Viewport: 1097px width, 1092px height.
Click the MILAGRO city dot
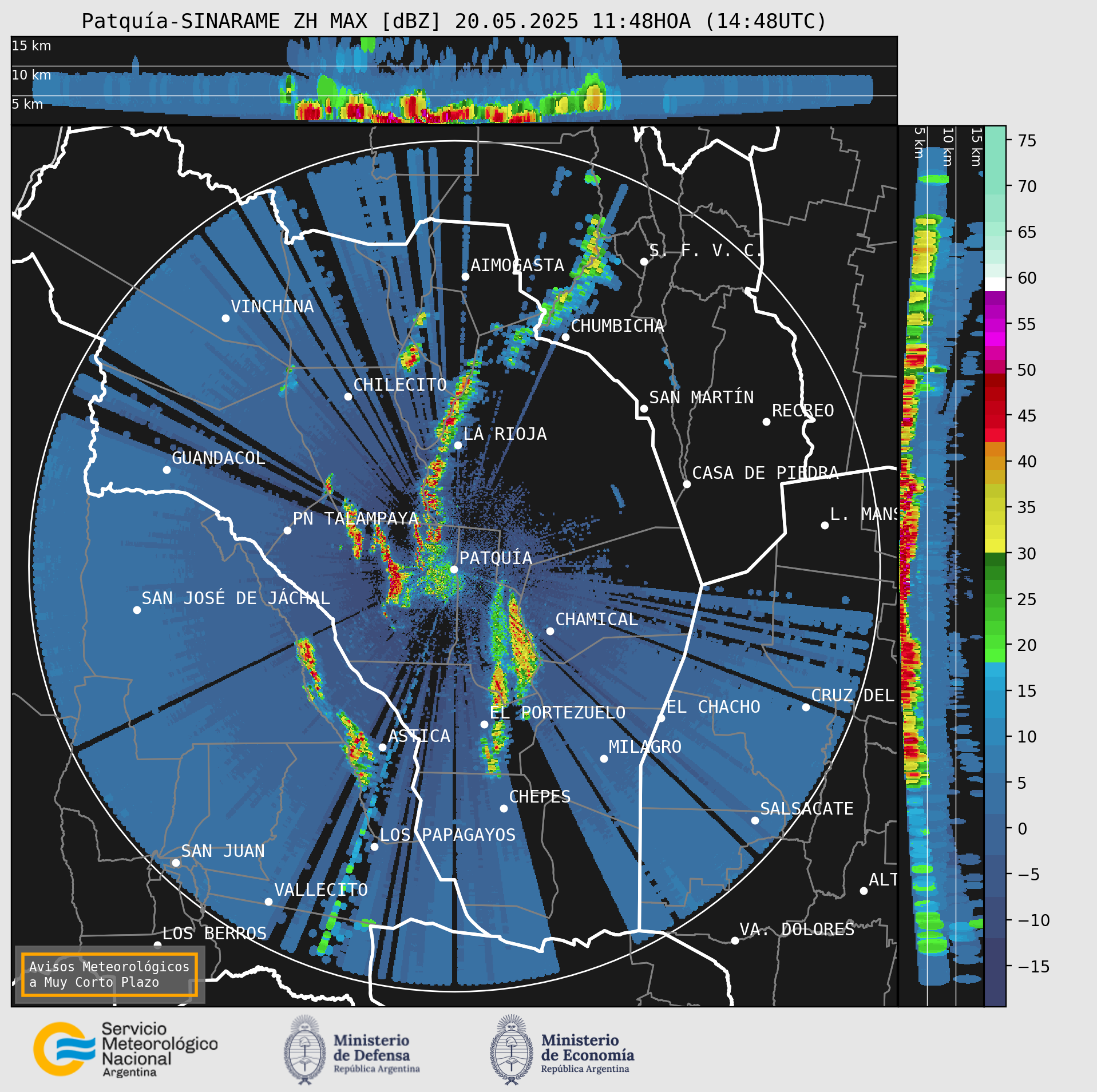pyautogui.click(x=604, y=759)
